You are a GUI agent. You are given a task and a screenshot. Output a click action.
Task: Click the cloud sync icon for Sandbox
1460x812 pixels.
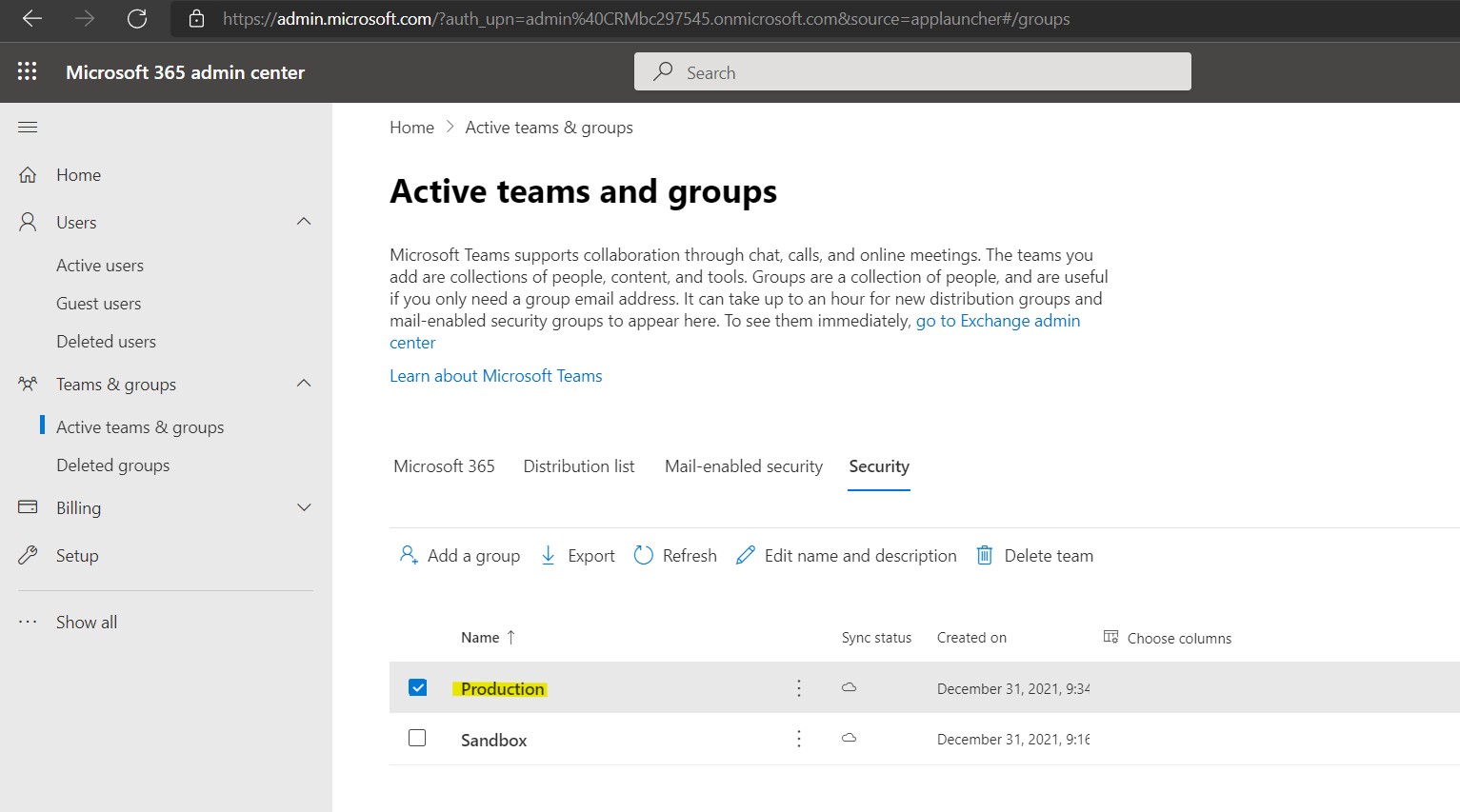(849, 738)
